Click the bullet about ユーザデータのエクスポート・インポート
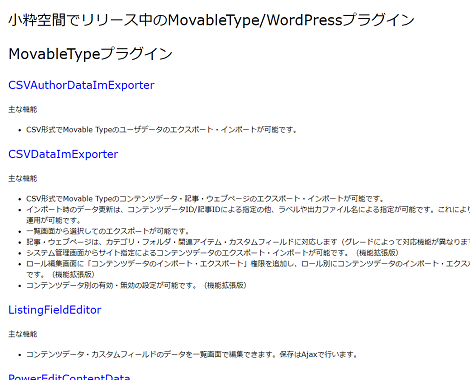 click(x=162, y=130)
